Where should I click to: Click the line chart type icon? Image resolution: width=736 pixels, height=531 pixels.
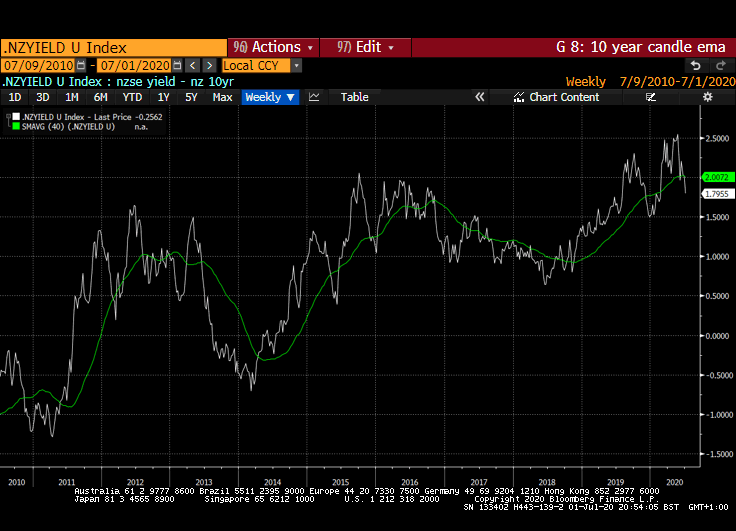(314, 97)
